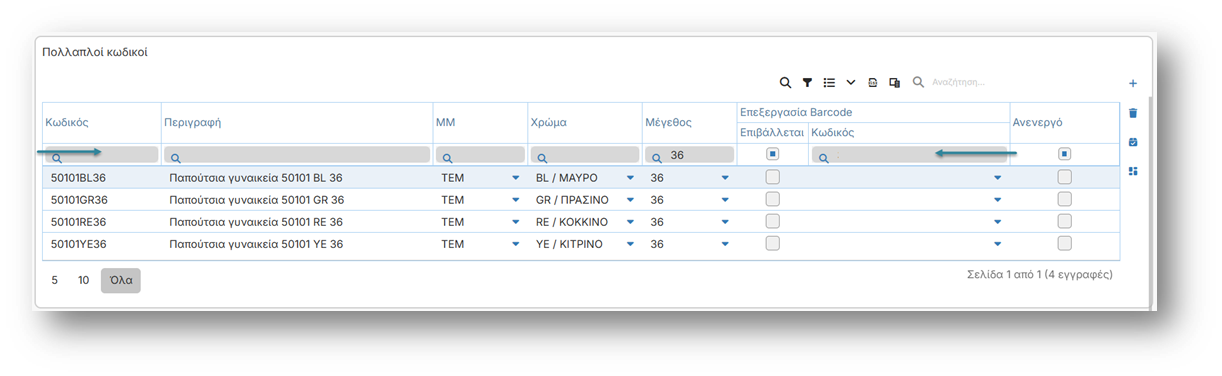Click the save check icon in the right sidebar
1222x376 pixels.
click(1133, 142)
